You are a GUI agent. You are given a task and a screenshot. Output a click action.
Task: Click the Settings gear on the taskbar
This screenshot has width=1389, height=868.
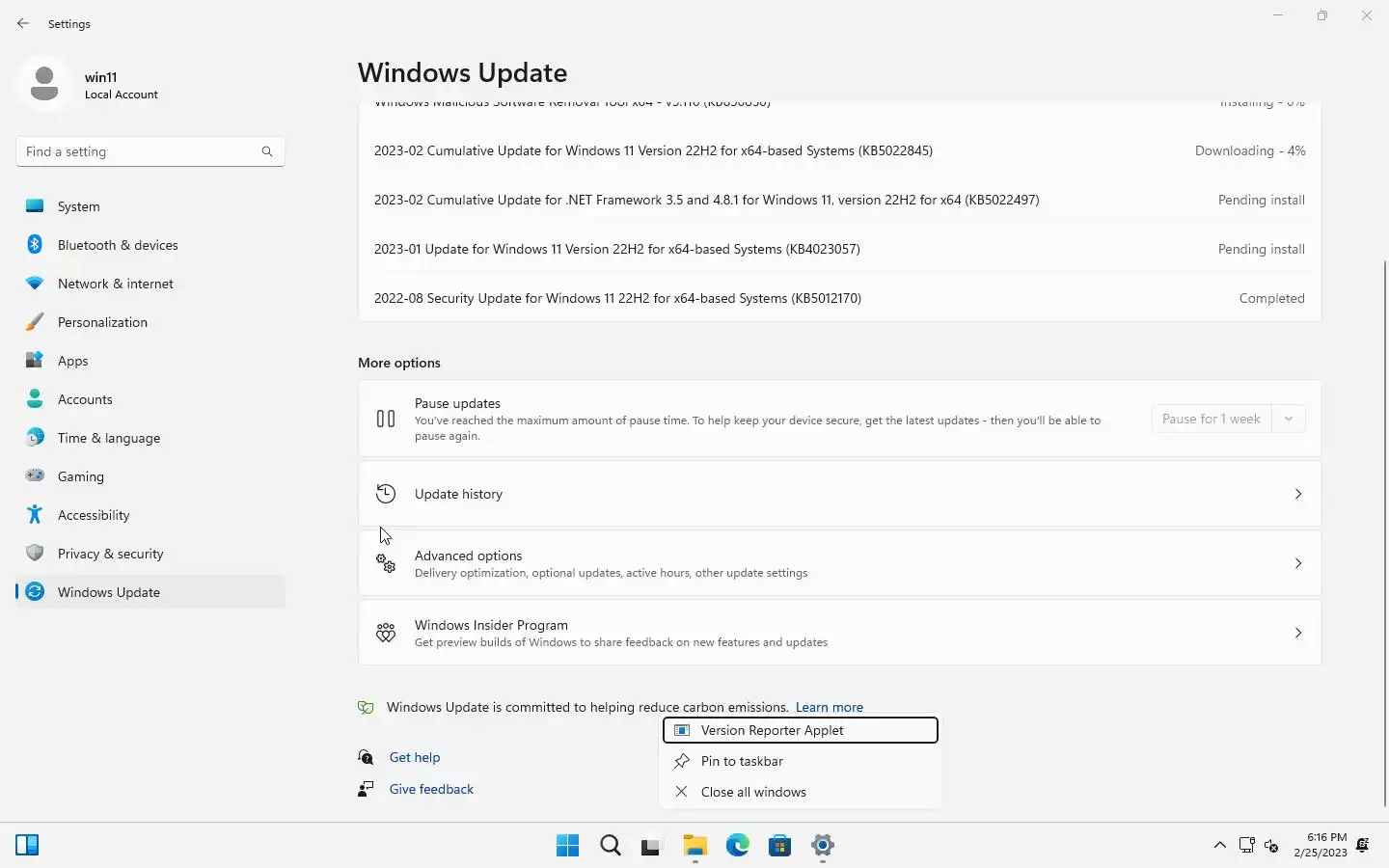[823, 846]
